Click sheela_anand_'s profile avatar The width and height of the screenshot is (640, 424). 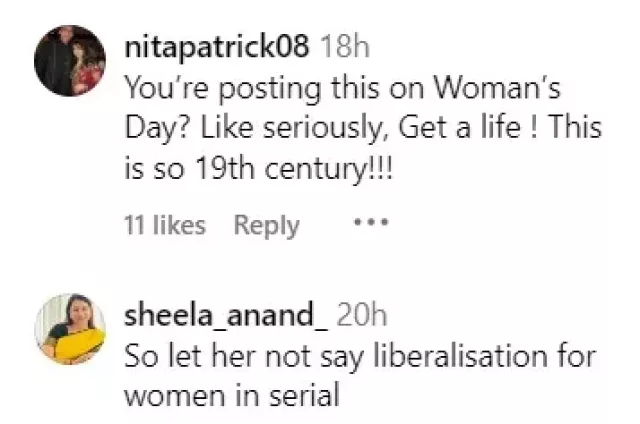point(71,329)
